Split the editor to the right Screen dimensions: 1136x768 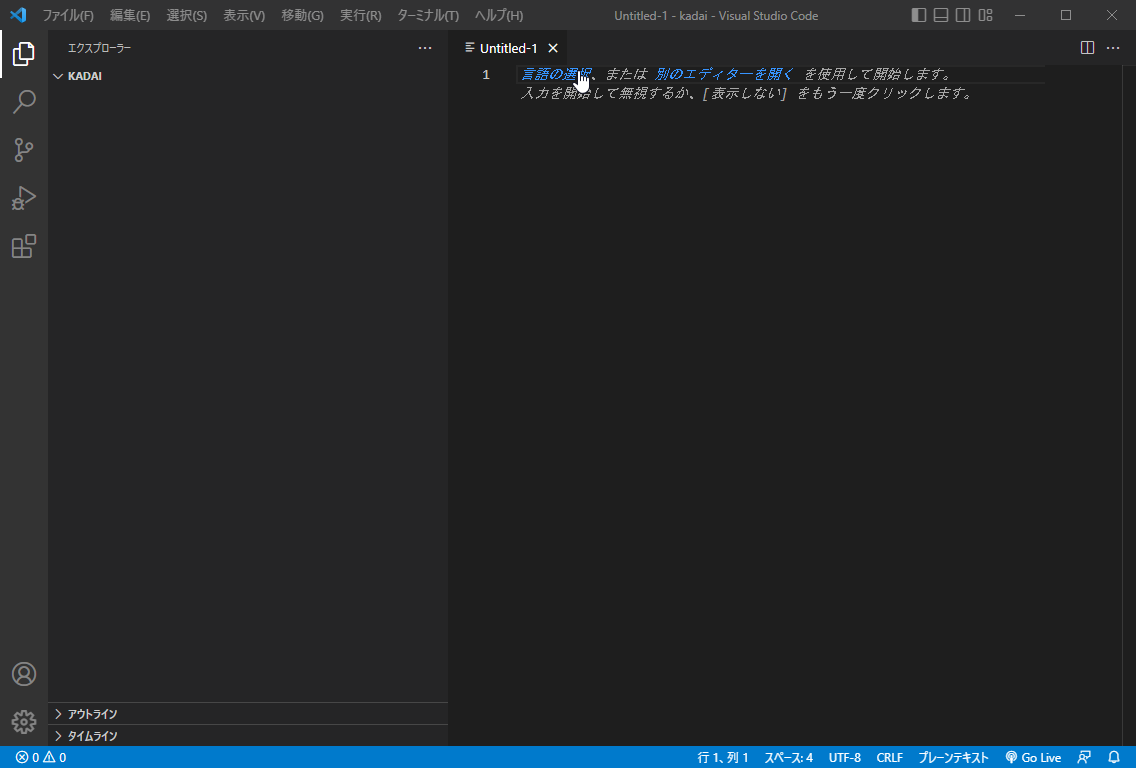tap(1088, 48)
